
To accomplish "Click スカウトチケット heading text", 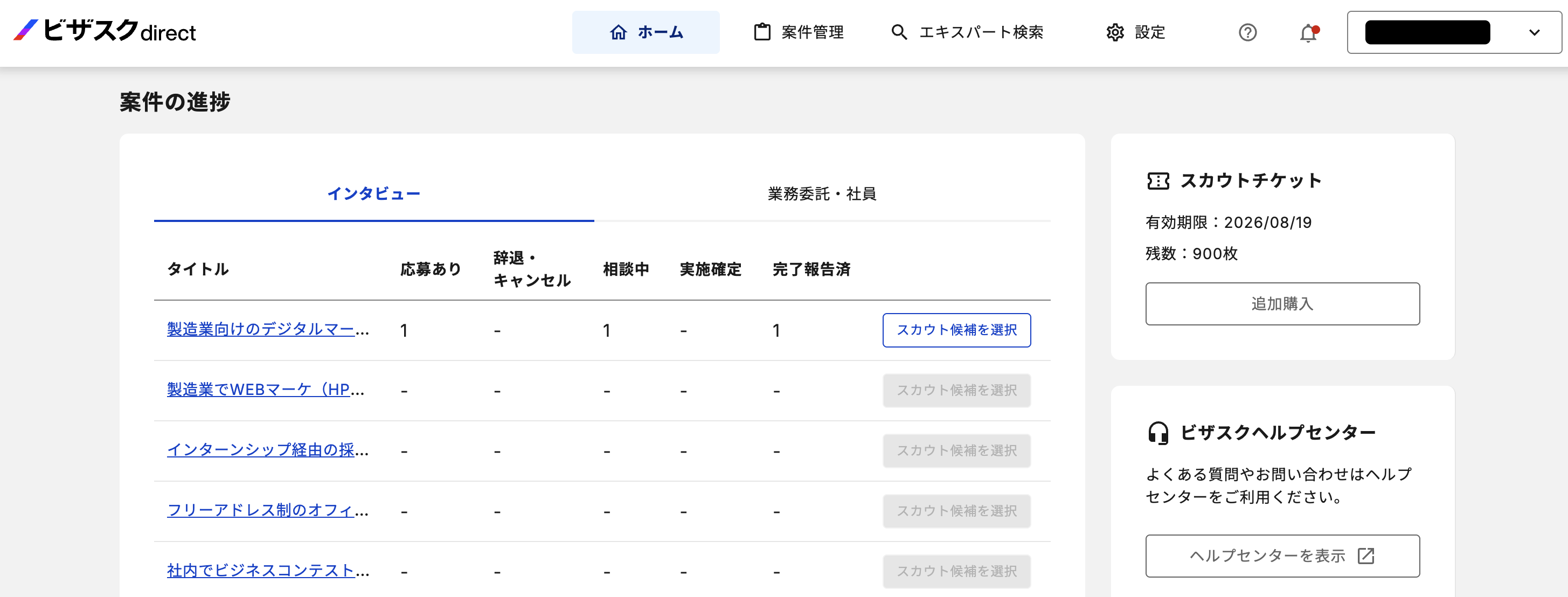I will click(1251, 181).
